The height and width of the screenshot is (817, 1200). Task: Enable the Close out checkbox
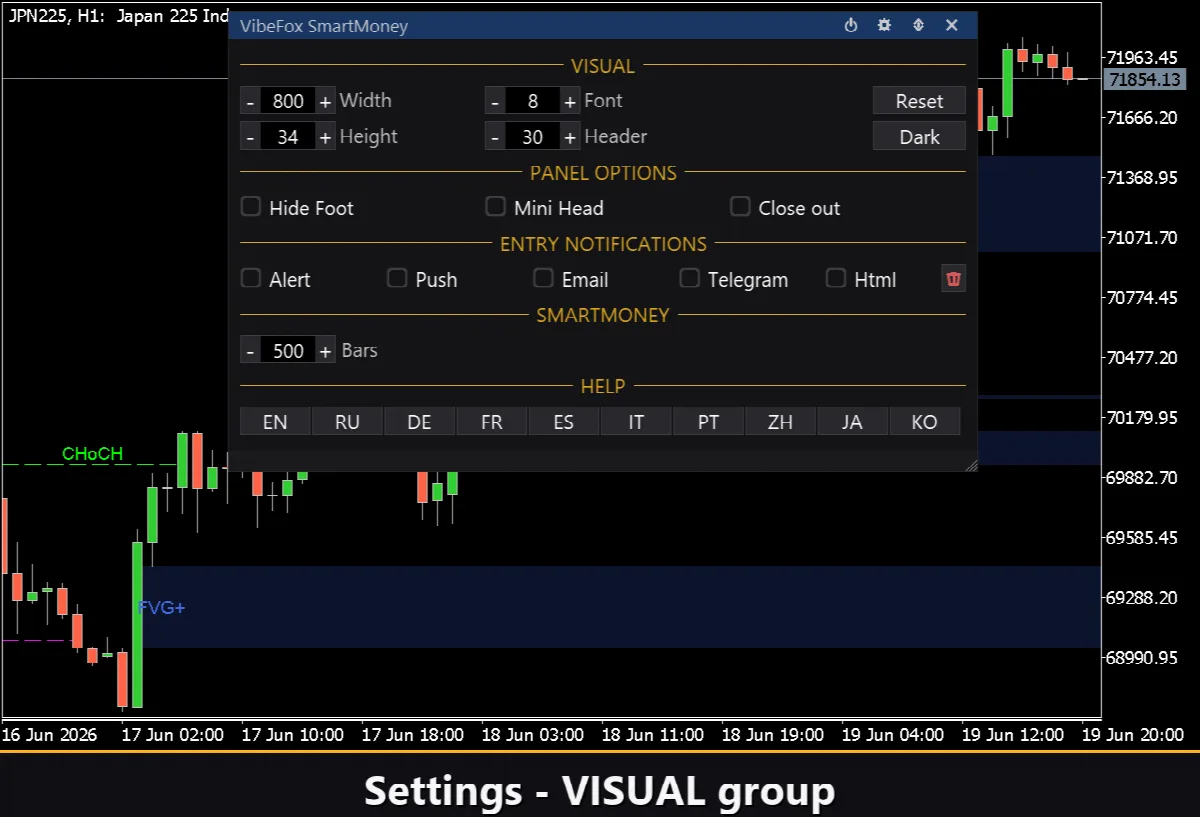point(740,207)
